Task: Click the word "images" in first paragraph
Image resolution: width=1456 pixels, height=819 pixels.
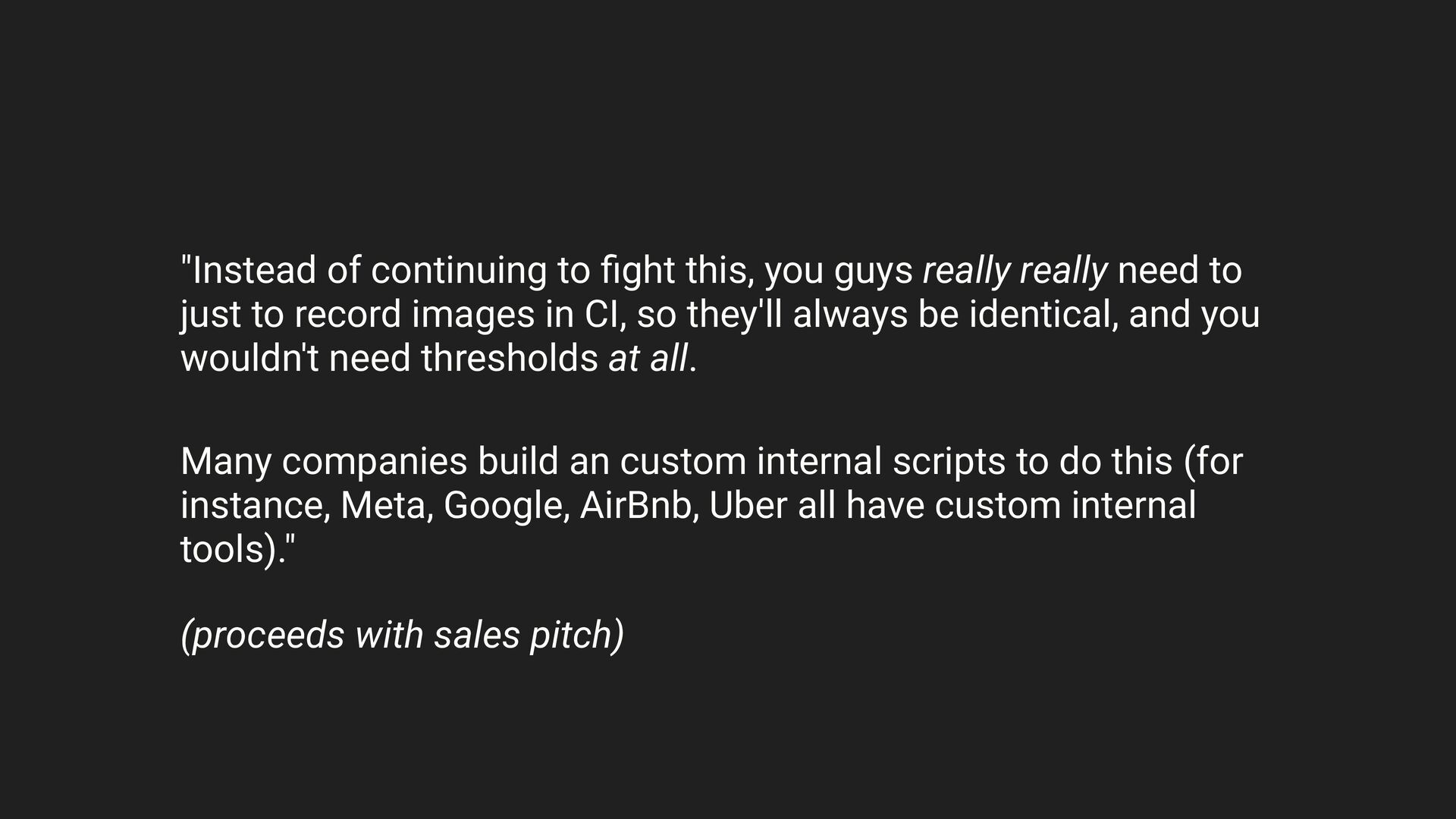Action: click(x=473, y=315)
